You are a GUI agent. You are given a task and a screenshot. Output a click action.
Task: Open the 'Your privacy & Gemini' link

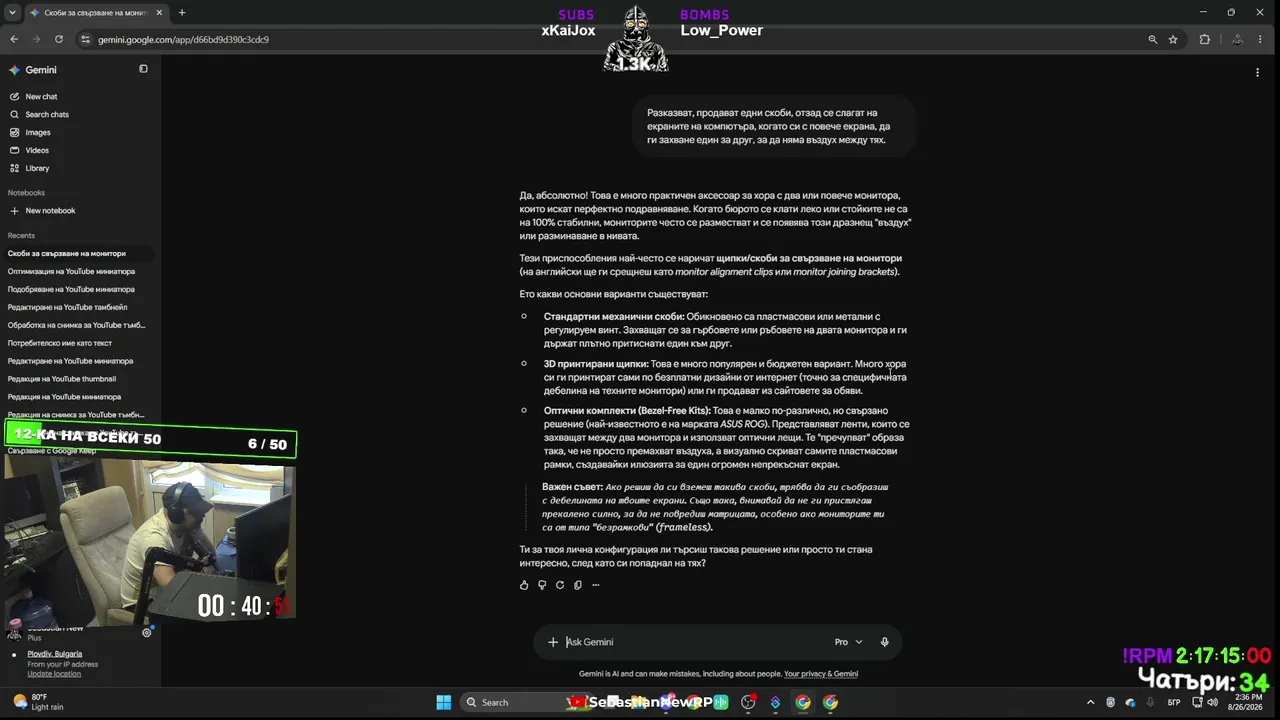click(821, 674)
